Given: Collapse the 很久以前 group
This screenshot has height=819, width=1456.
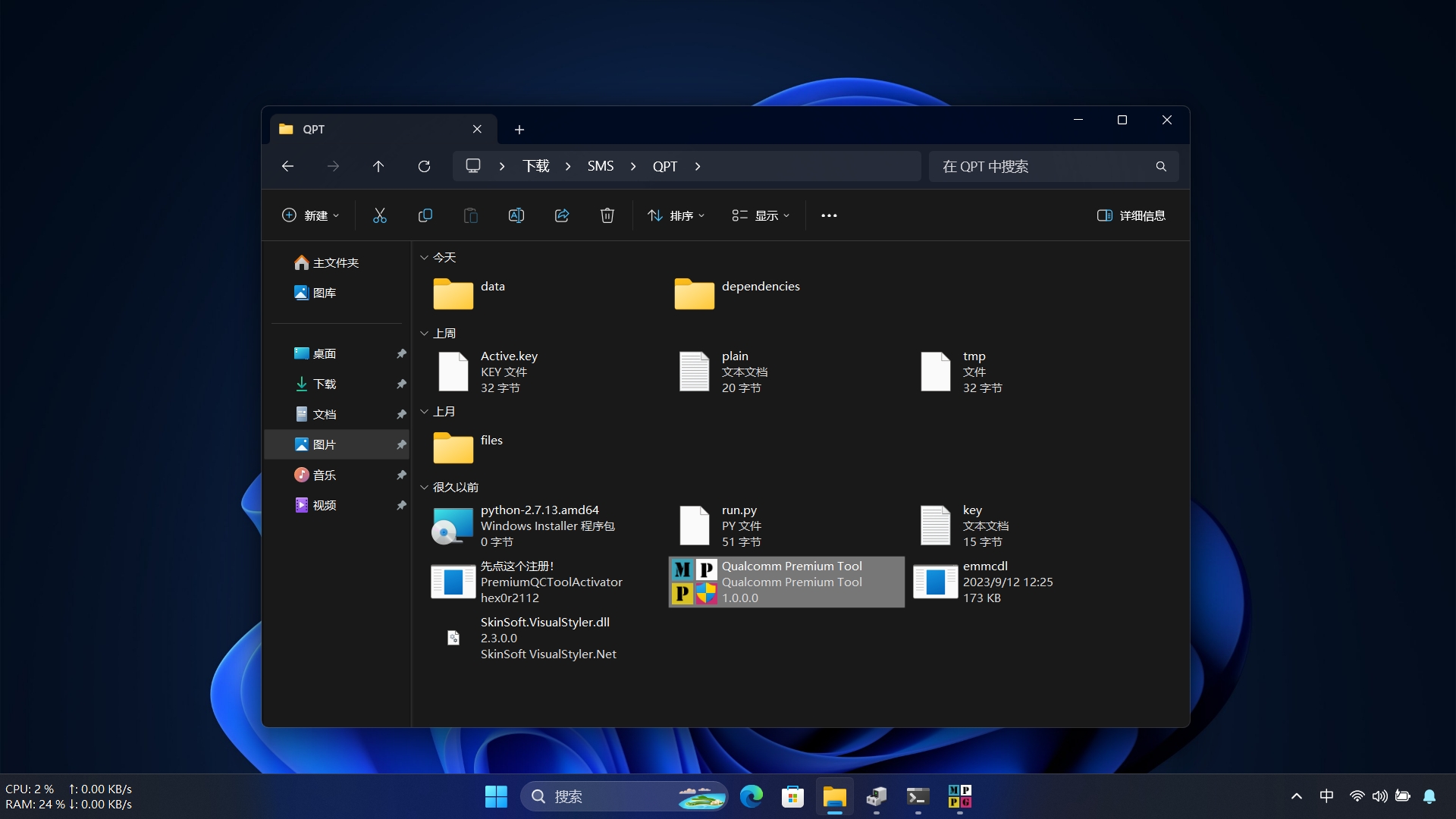Looking at the screenshot, I should point(425,488).
